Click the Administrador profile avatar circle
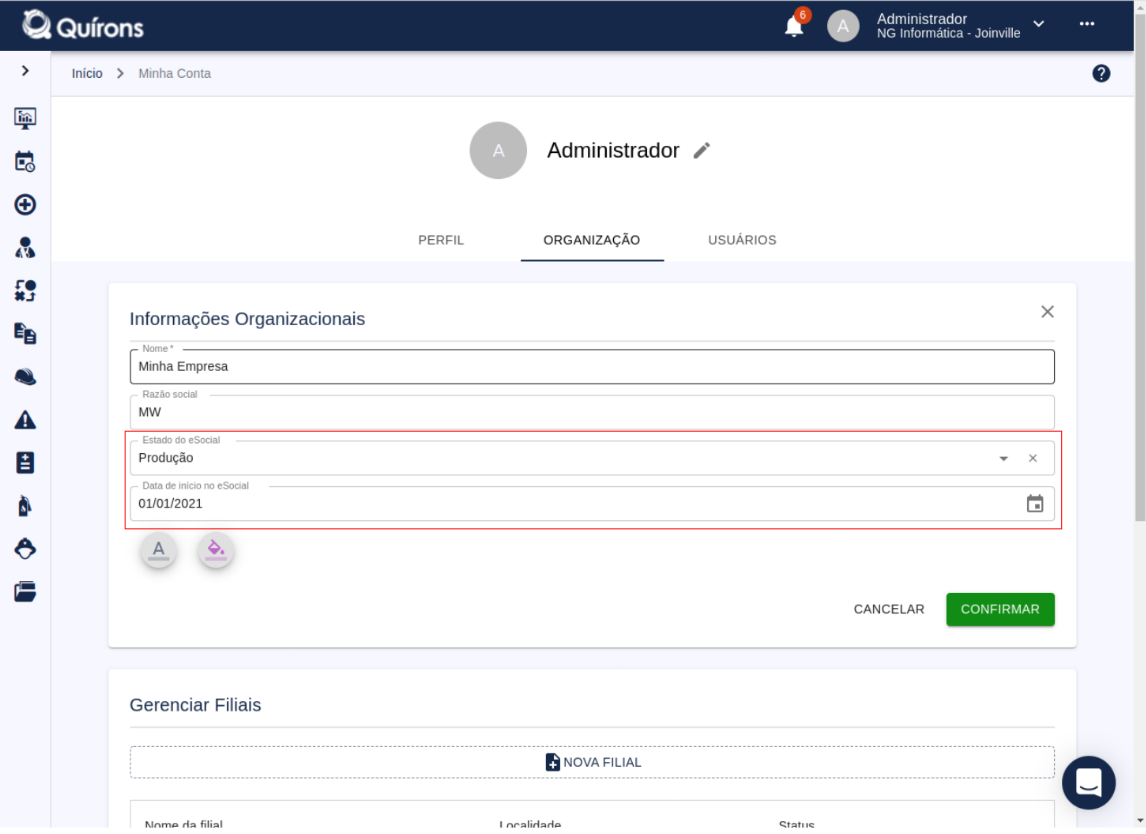The width and height of the screenshot is (1146, 834). click(498, 151)
